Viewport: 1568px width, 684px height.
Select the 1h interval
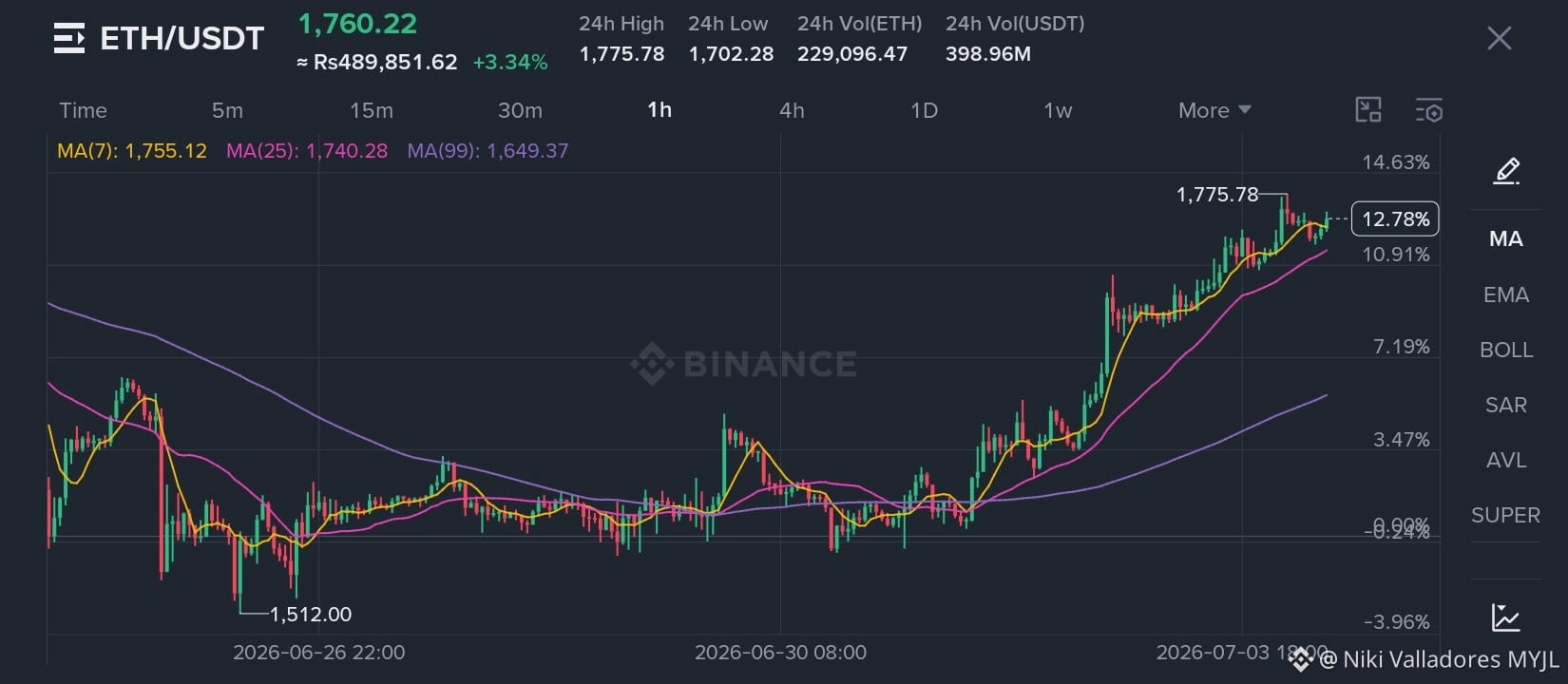point(660,110)
